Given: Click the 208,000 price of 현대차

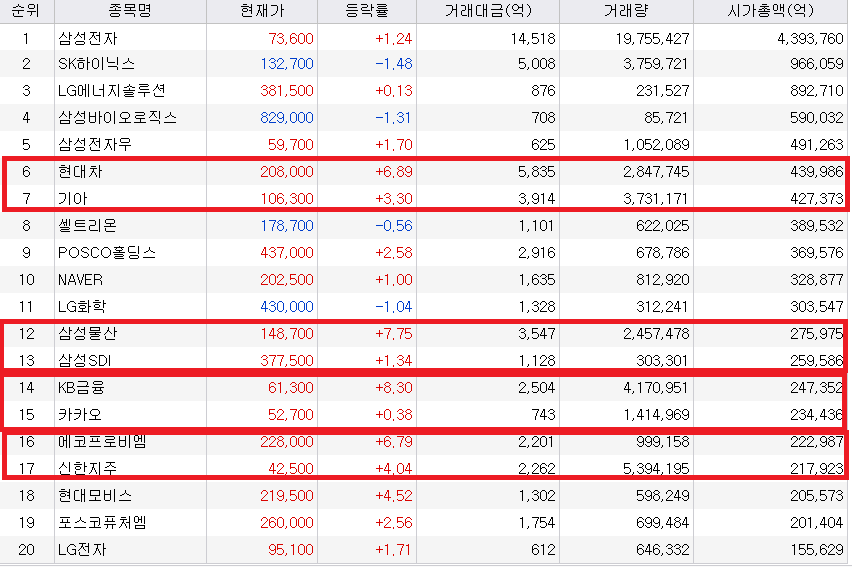Looking at the screenshot, I should (x=287, y=172).
